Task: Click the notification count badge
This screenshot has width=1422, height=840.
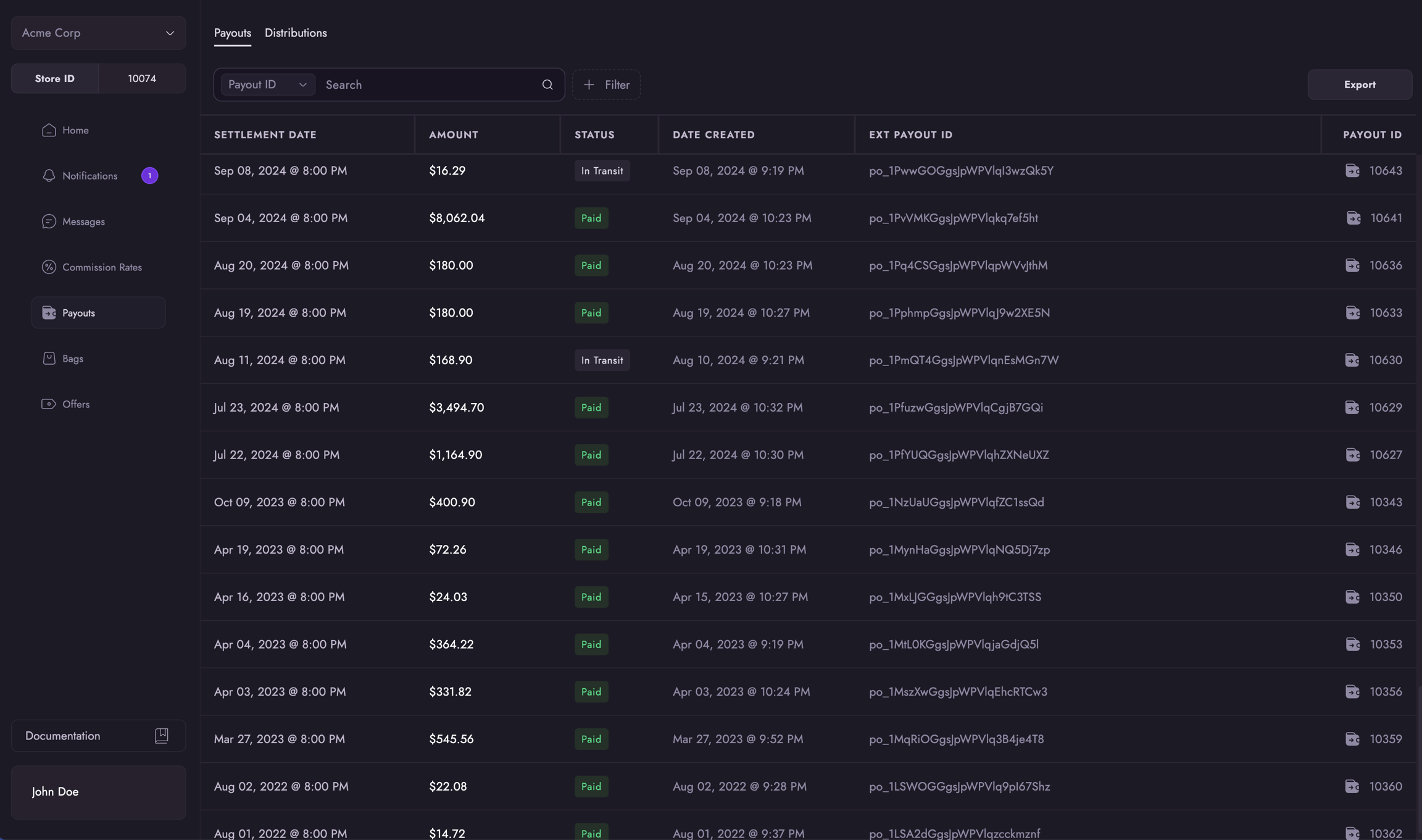Action: pos(149,176)
